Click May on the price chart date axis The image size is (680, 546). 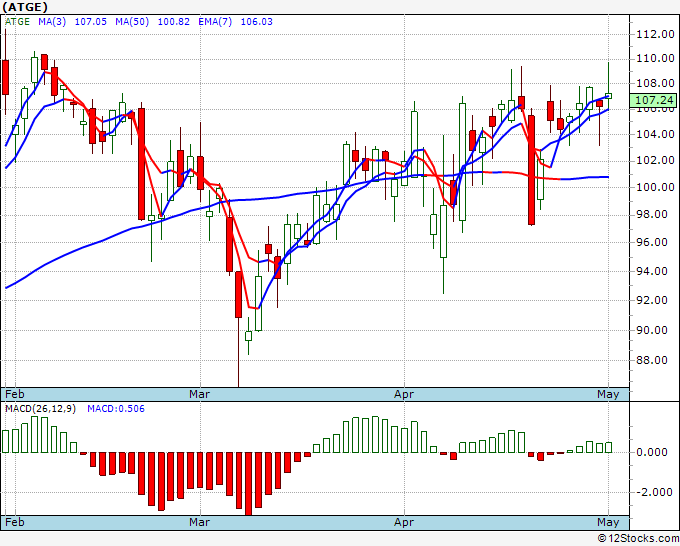tap(608, 394)
